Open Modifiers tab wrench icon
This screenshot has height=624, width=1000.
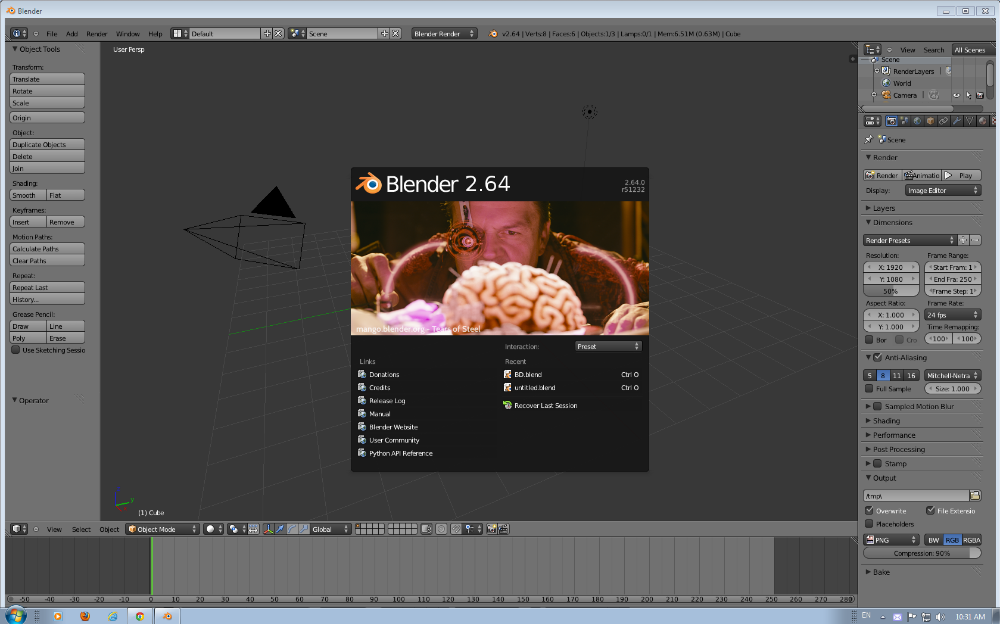click(957, 121)
